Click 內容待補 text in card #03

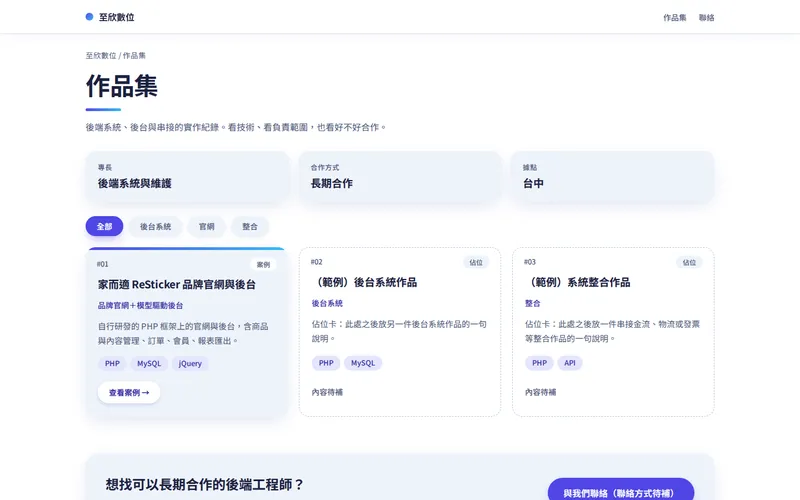tap(541, 392)
